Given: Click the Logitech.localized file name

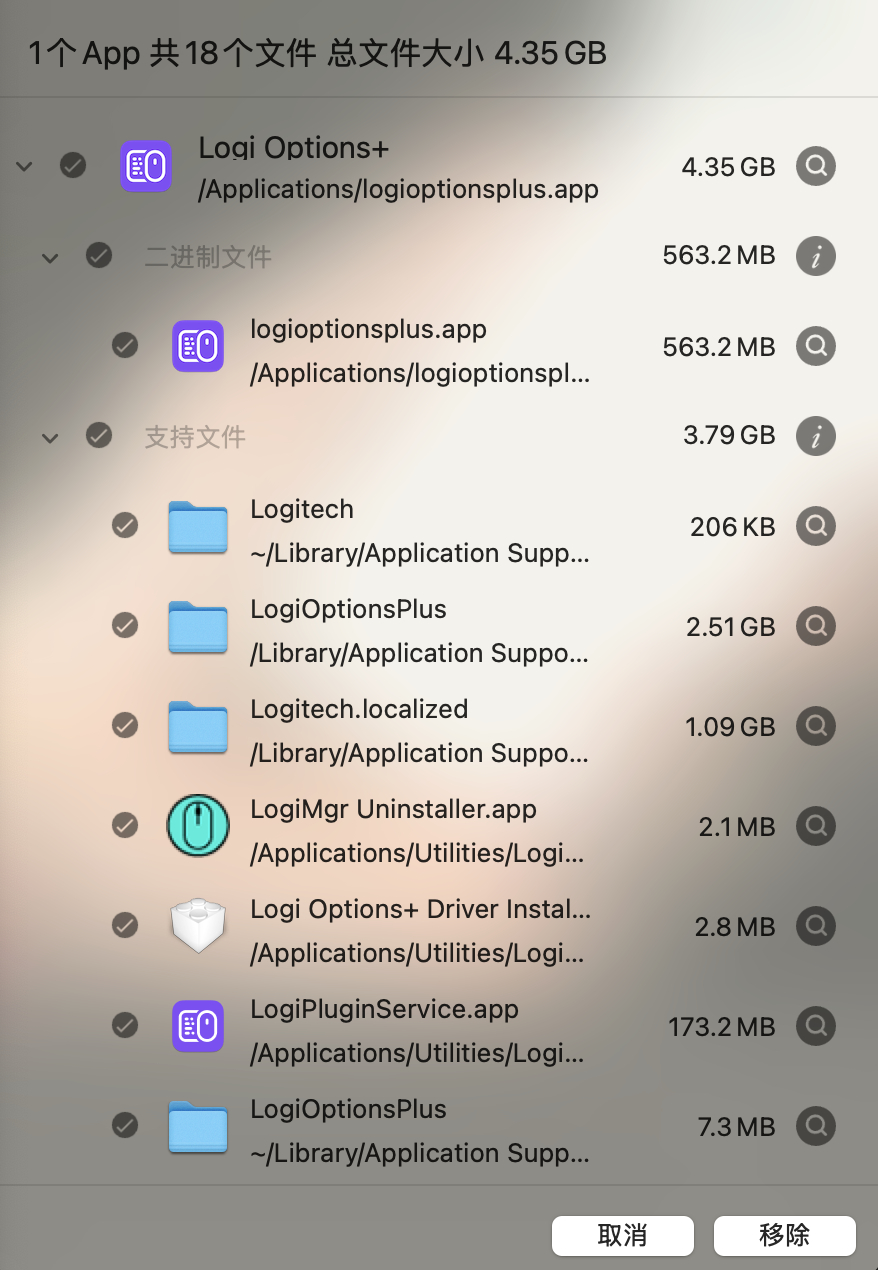Looking at the screenshot, I should click(x=359, y=709).
